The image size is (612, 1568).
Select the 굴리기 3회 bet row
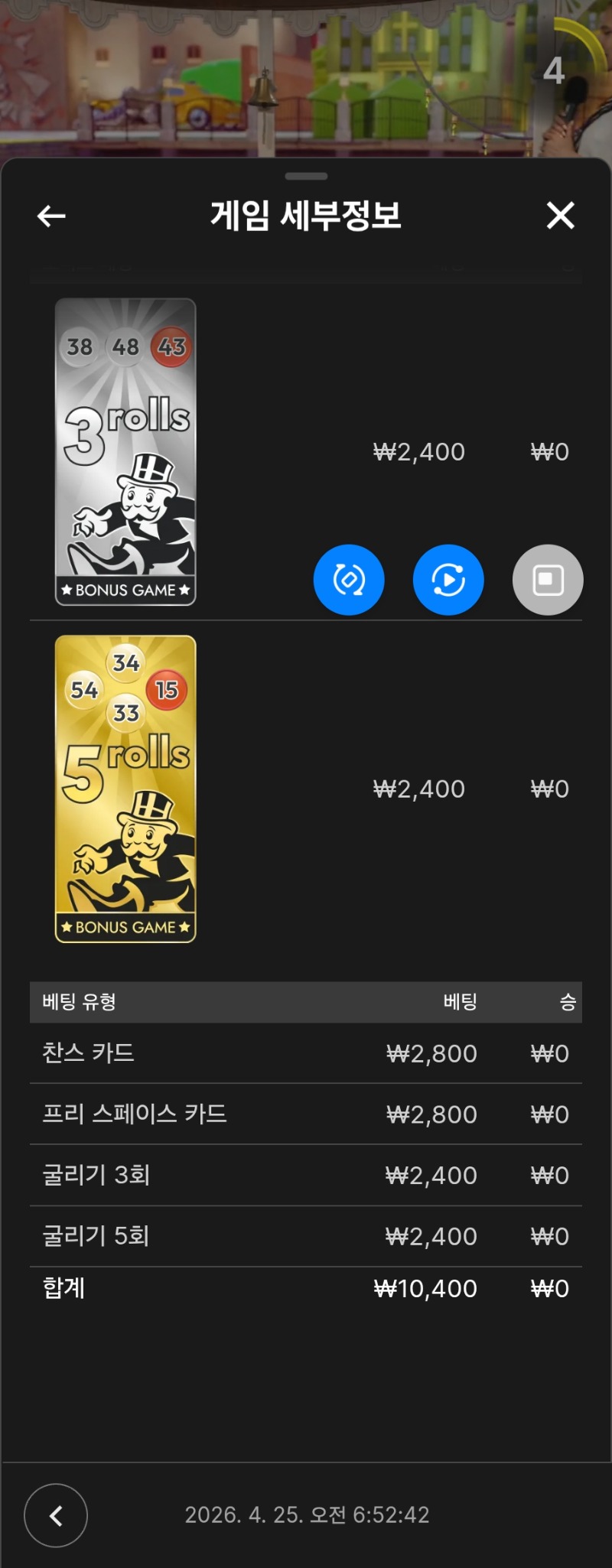306,1175
